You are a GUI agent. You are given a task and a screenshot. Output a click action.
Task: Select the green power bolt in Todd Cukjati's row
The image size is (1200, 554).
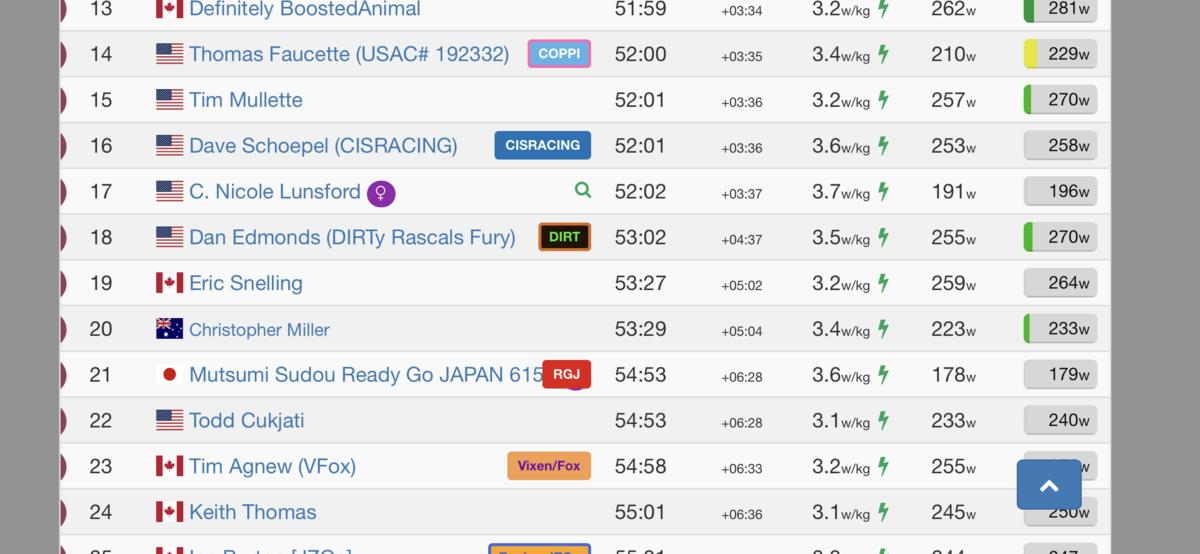(x=883, y=420)
